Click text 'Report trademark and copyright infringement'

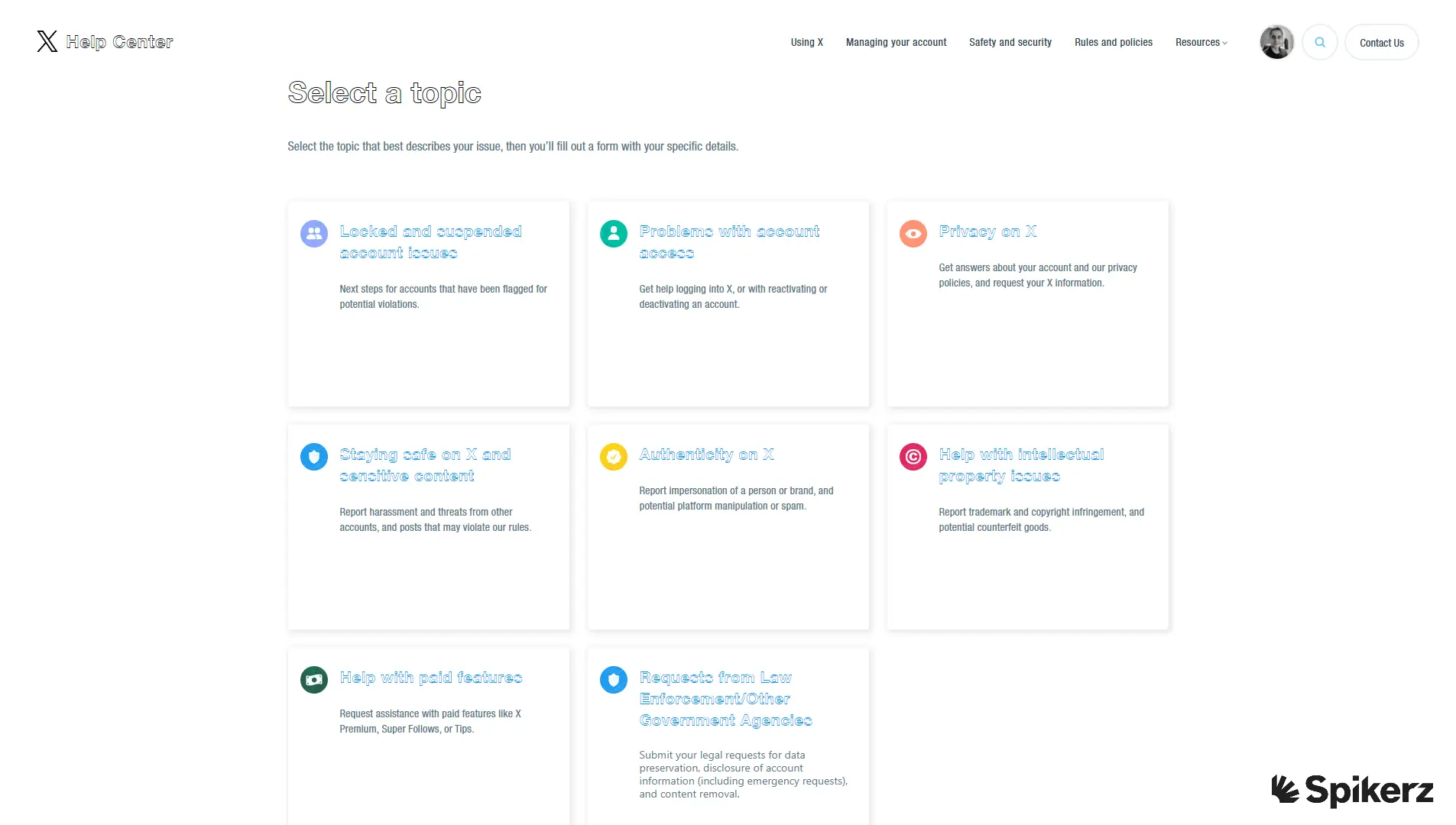coord(1032,513)
